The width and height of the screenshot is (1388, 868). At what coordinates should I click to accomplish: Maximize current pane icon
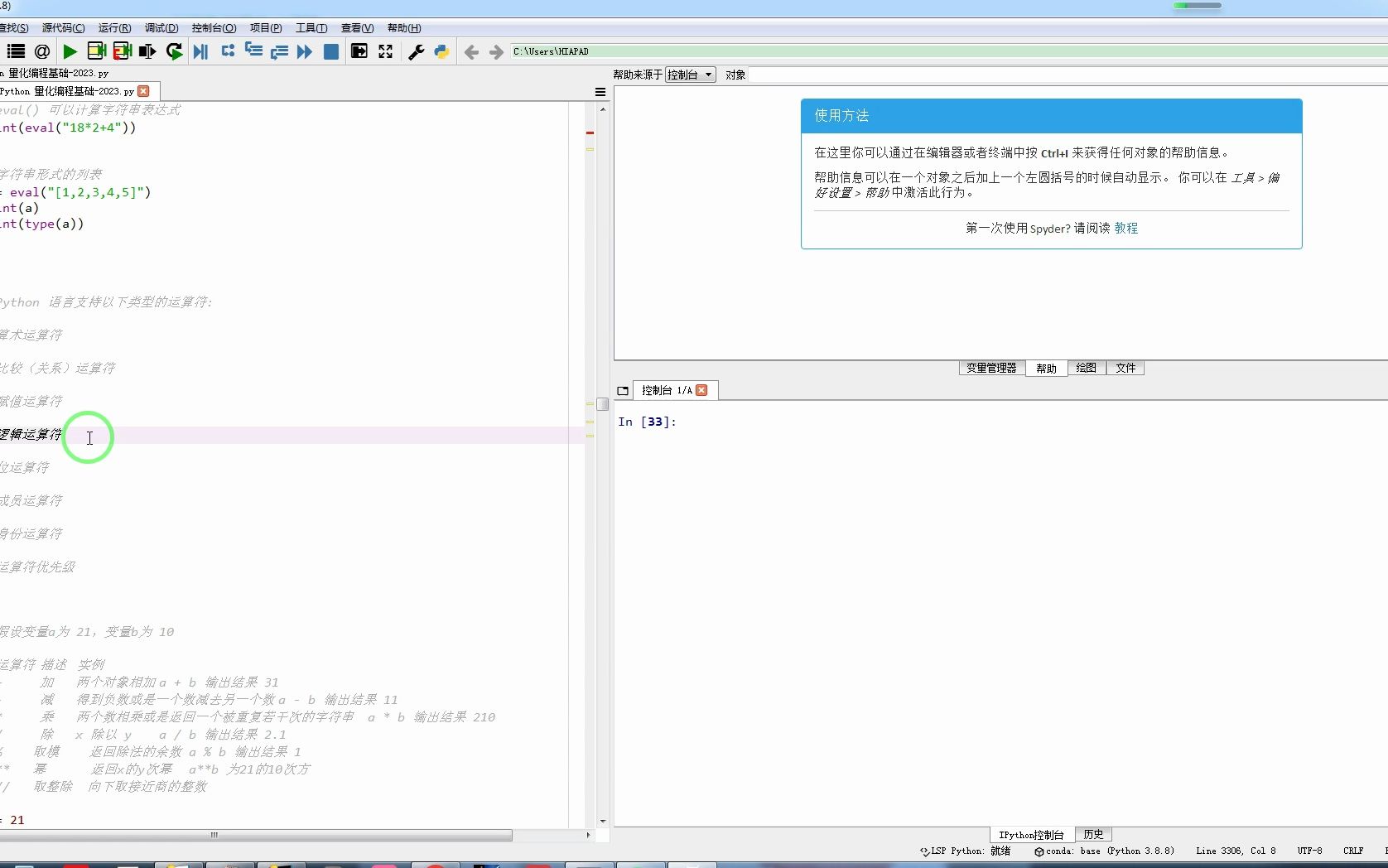[359, 51]
